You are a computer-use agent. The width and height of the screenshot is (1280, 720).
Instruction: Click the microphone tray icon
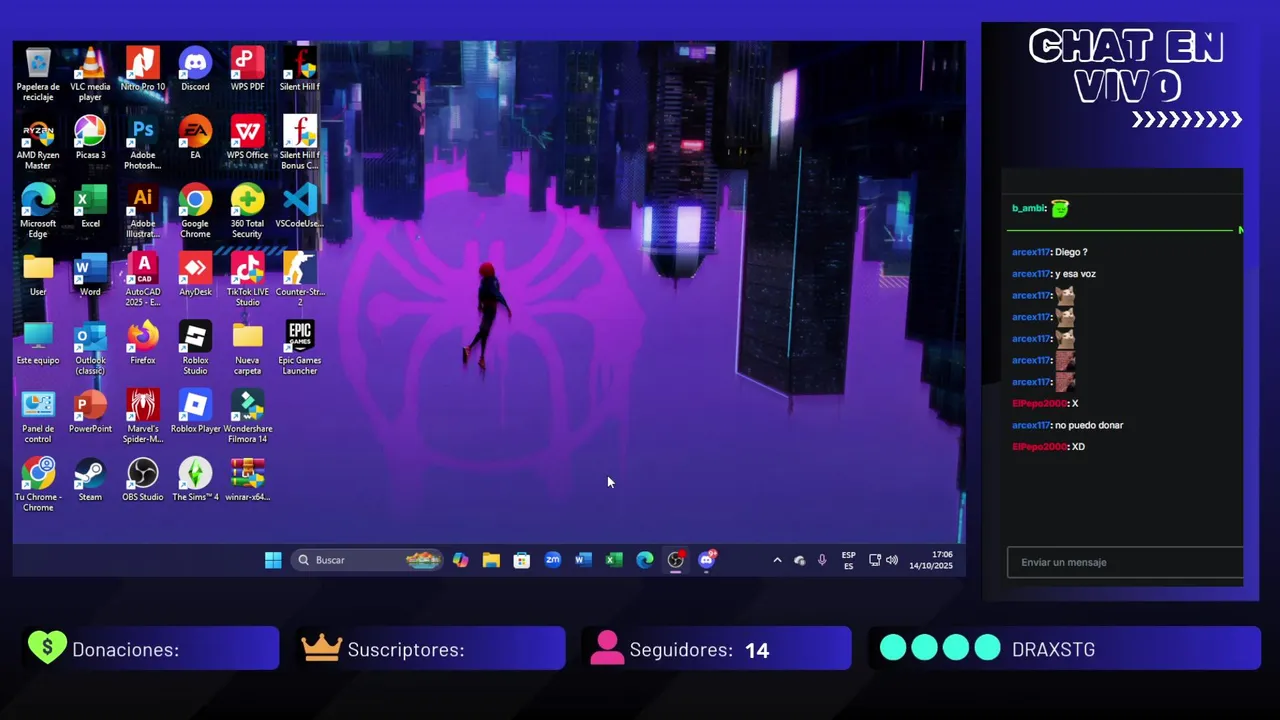[822, 560]
